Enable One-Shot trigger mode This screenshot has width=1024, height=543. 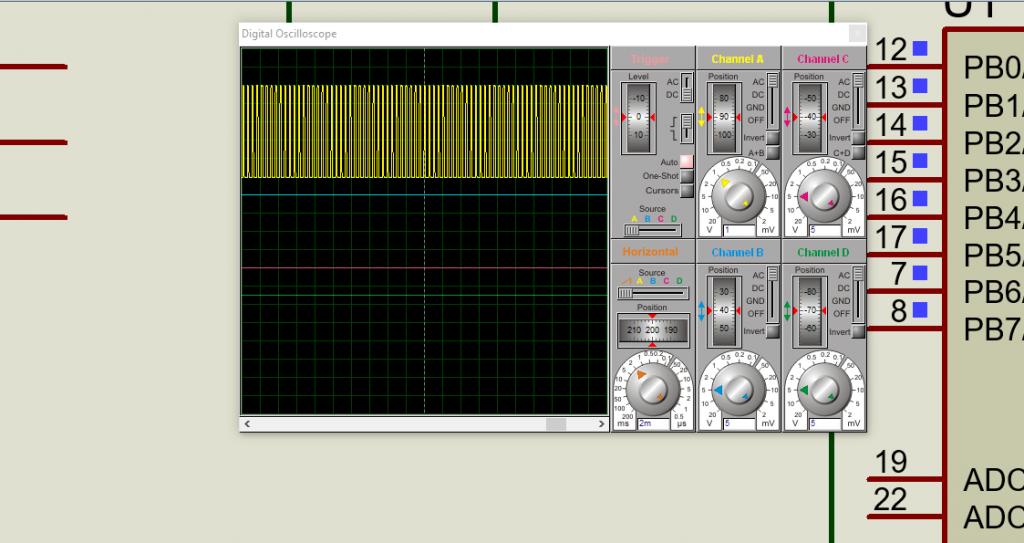click(x=686, y=176)
